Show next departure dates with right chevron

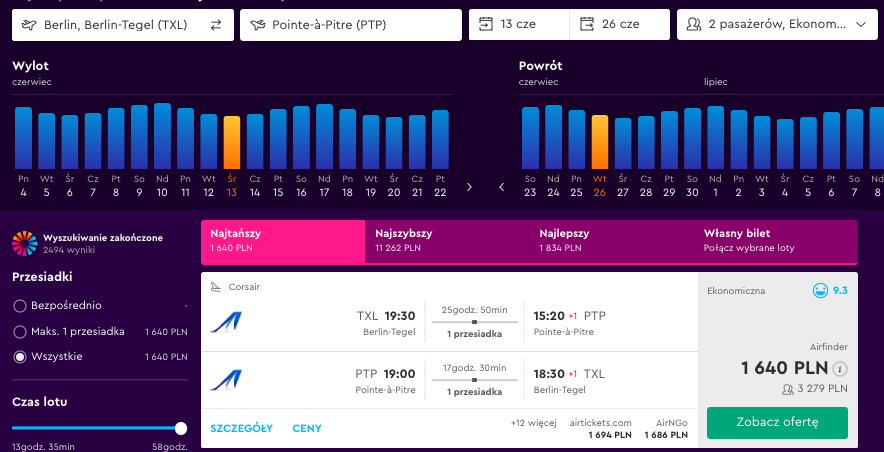[x=469, y=187]
